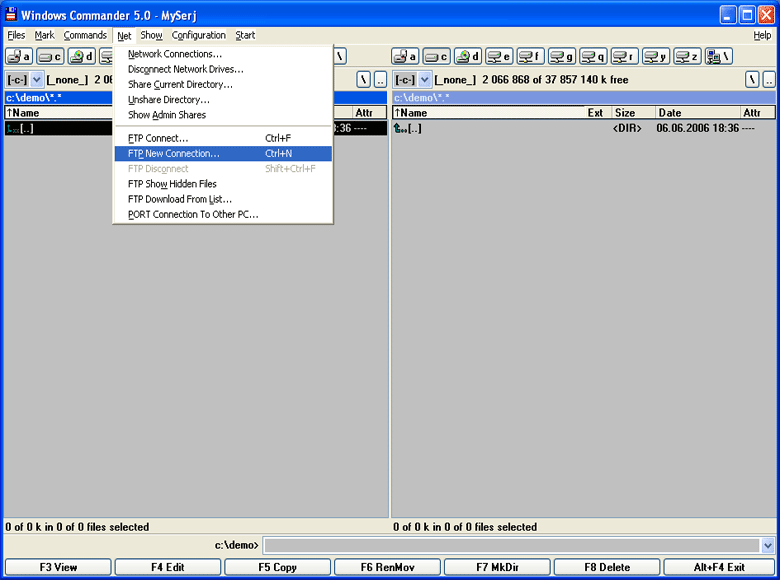Image resolution: width=780 pixels, height=580 pixels.
Task: Select network drive f in right panel
Action: pos(530,56)
